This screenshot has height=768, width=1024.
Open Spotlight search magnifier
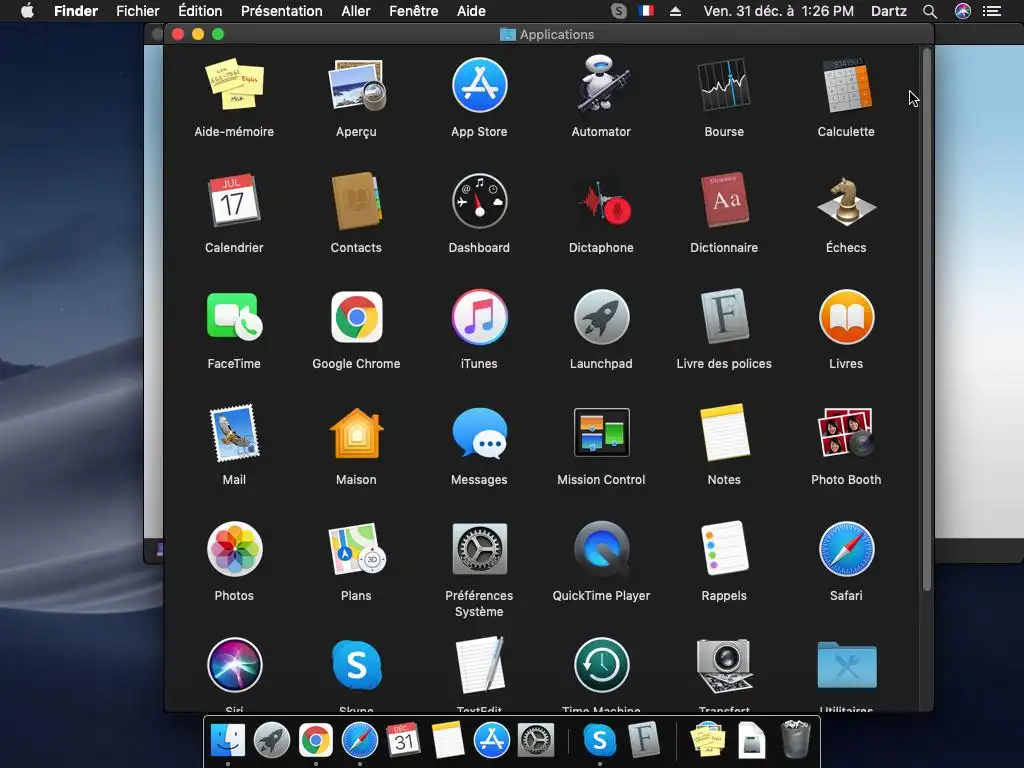[x=930, y=11]
